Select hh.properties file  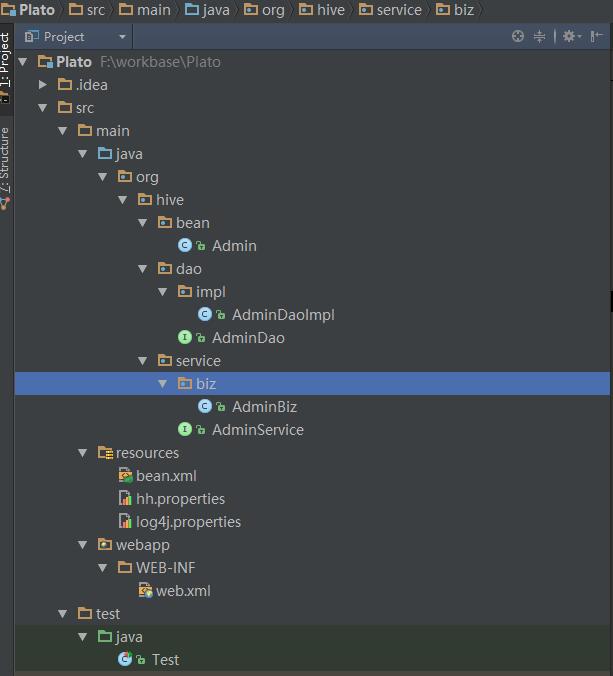tap(180, 499)
